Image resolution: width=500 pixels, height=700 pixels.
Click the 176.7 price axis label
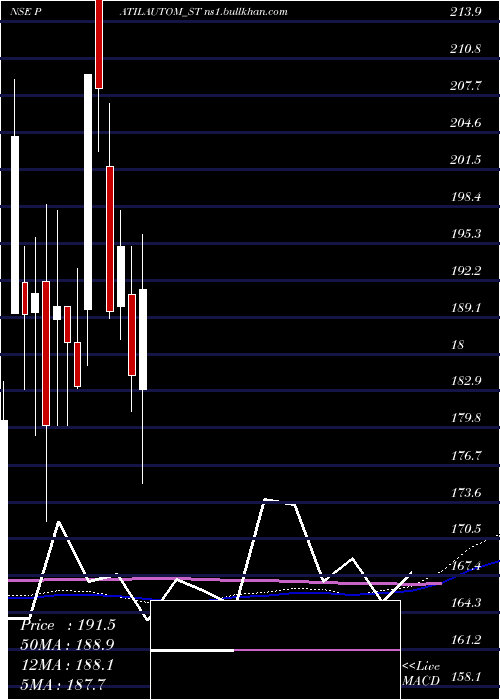click(466, 455)
